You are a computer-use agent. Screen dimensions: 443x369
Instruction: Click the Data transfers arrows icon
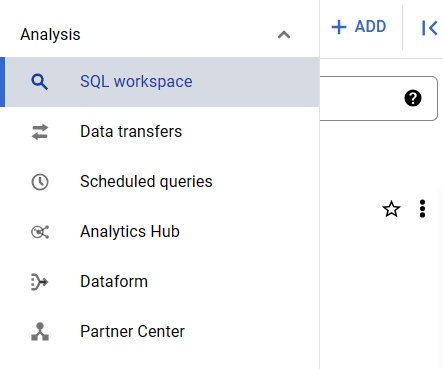click(40, 132)
